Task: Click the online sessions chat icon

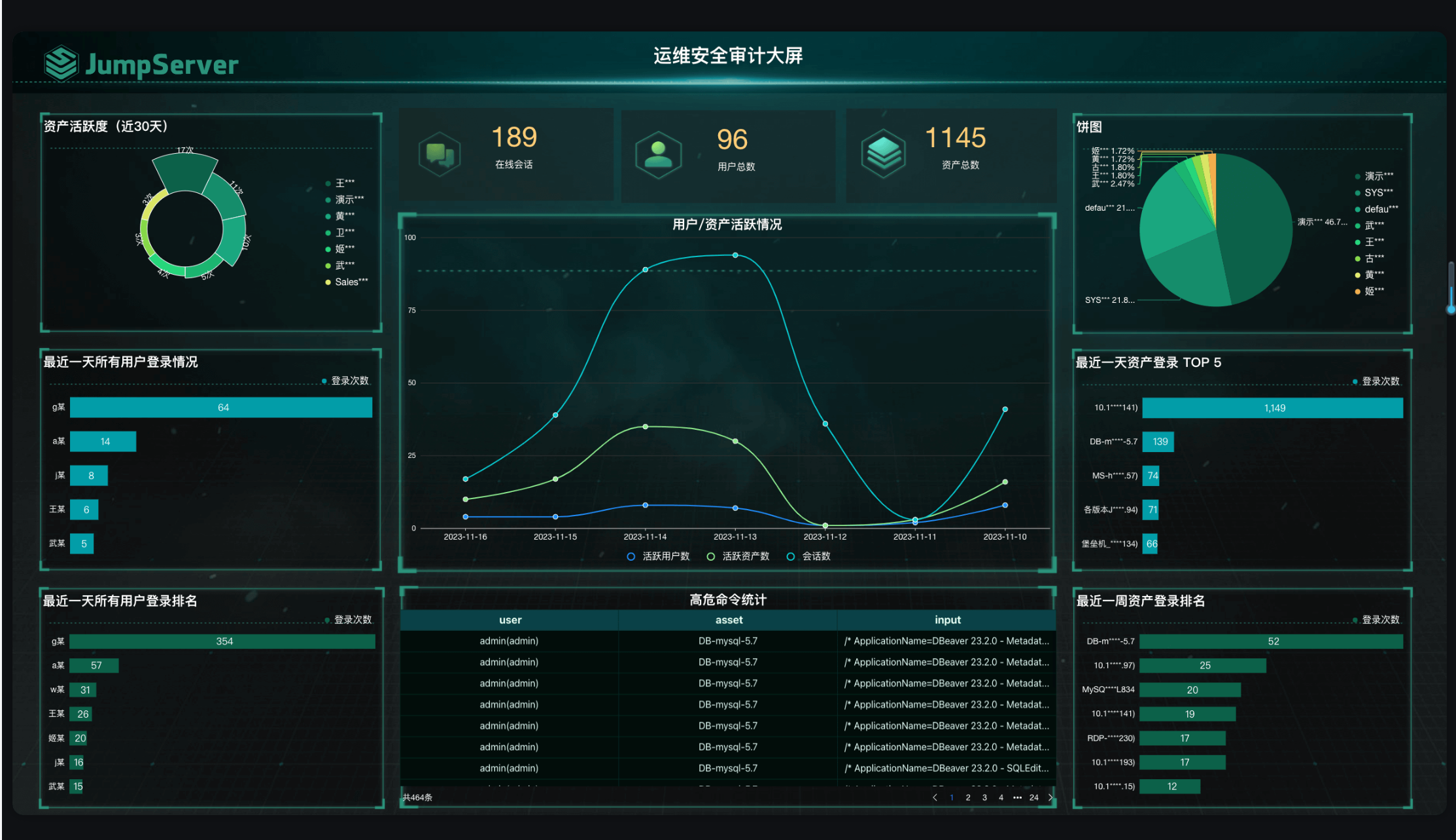Action: pyautogui.click(x=440, y=154)
